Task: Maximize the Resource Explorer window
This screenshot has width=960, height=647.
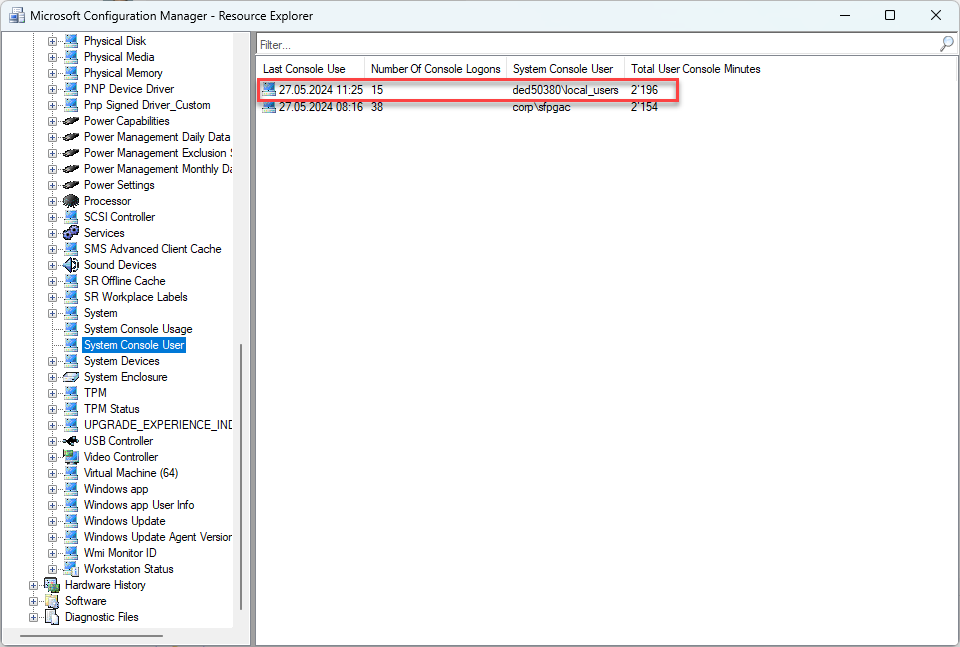Action: [x=890, y=15]
